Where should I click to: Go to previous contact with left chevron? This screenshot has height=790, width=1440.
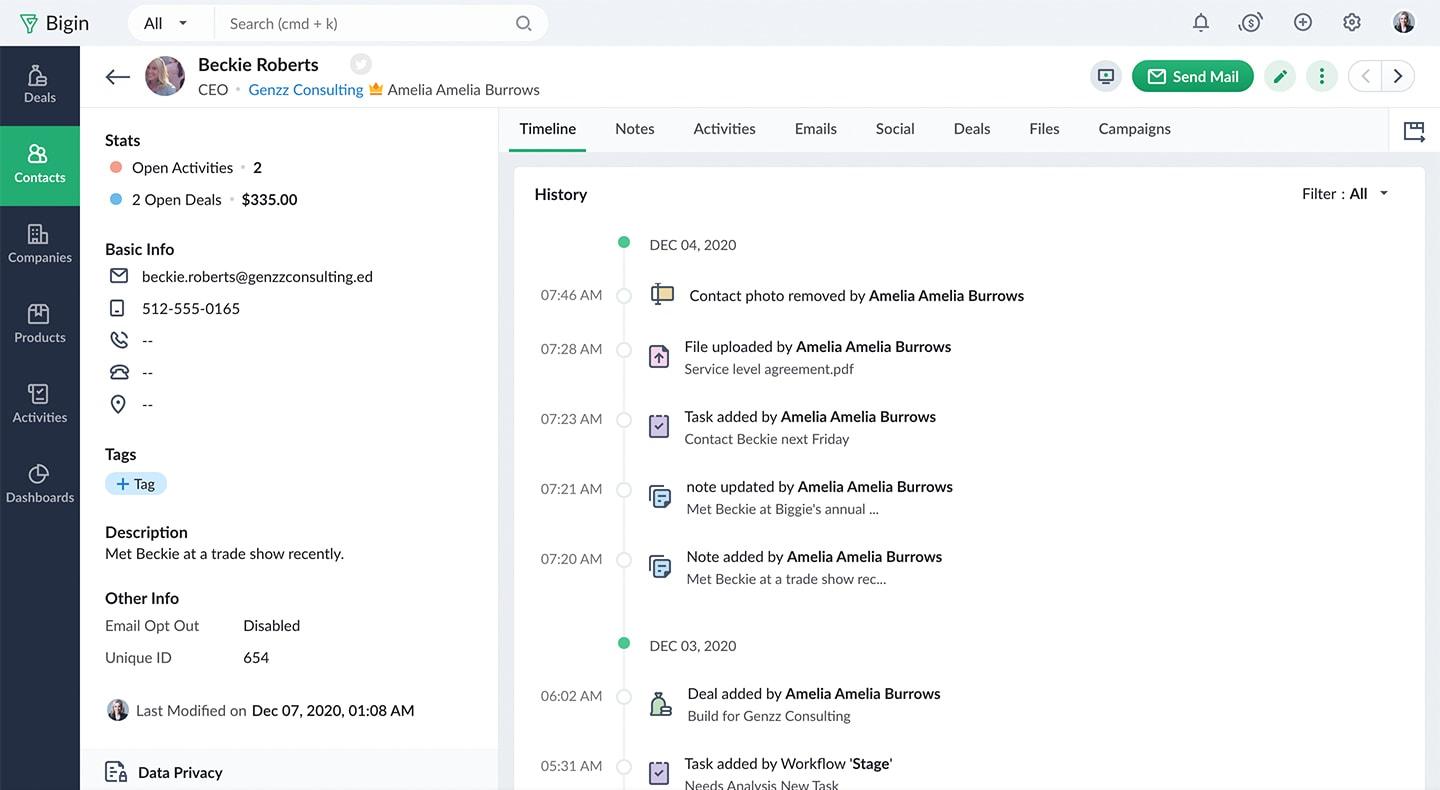click(1365, 76)
